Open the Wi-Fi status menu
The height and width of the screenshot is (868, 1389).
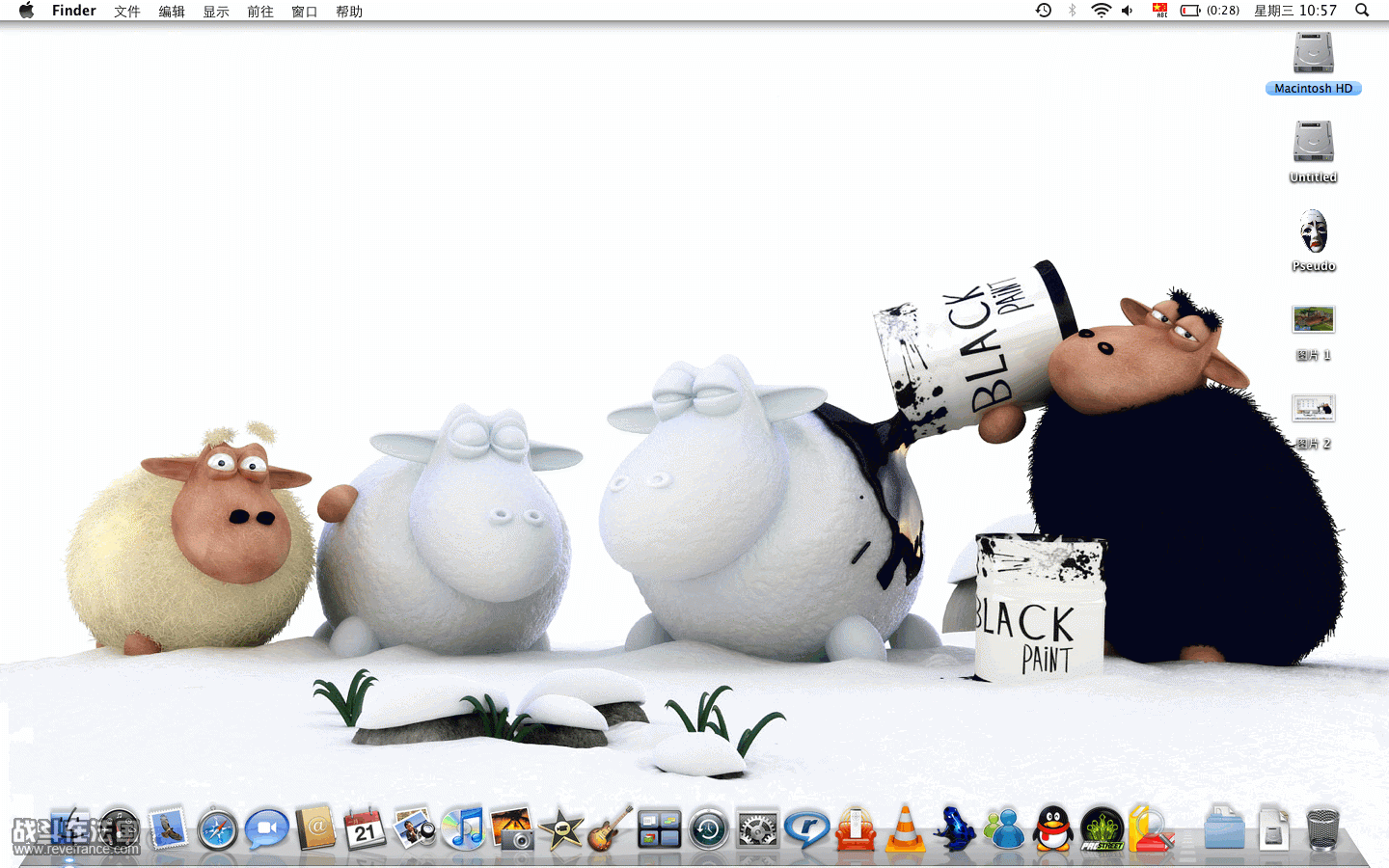point(1101,11)
